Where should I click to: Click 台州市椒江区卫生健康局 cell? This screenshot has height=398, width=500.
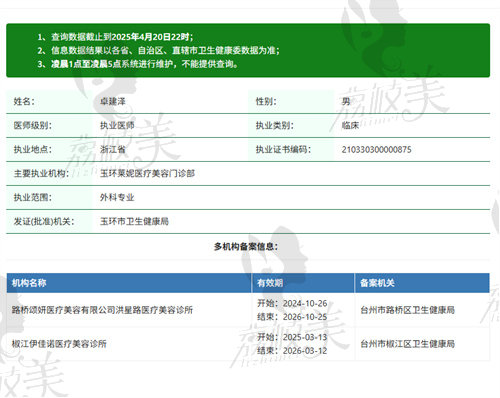(407, 344)
